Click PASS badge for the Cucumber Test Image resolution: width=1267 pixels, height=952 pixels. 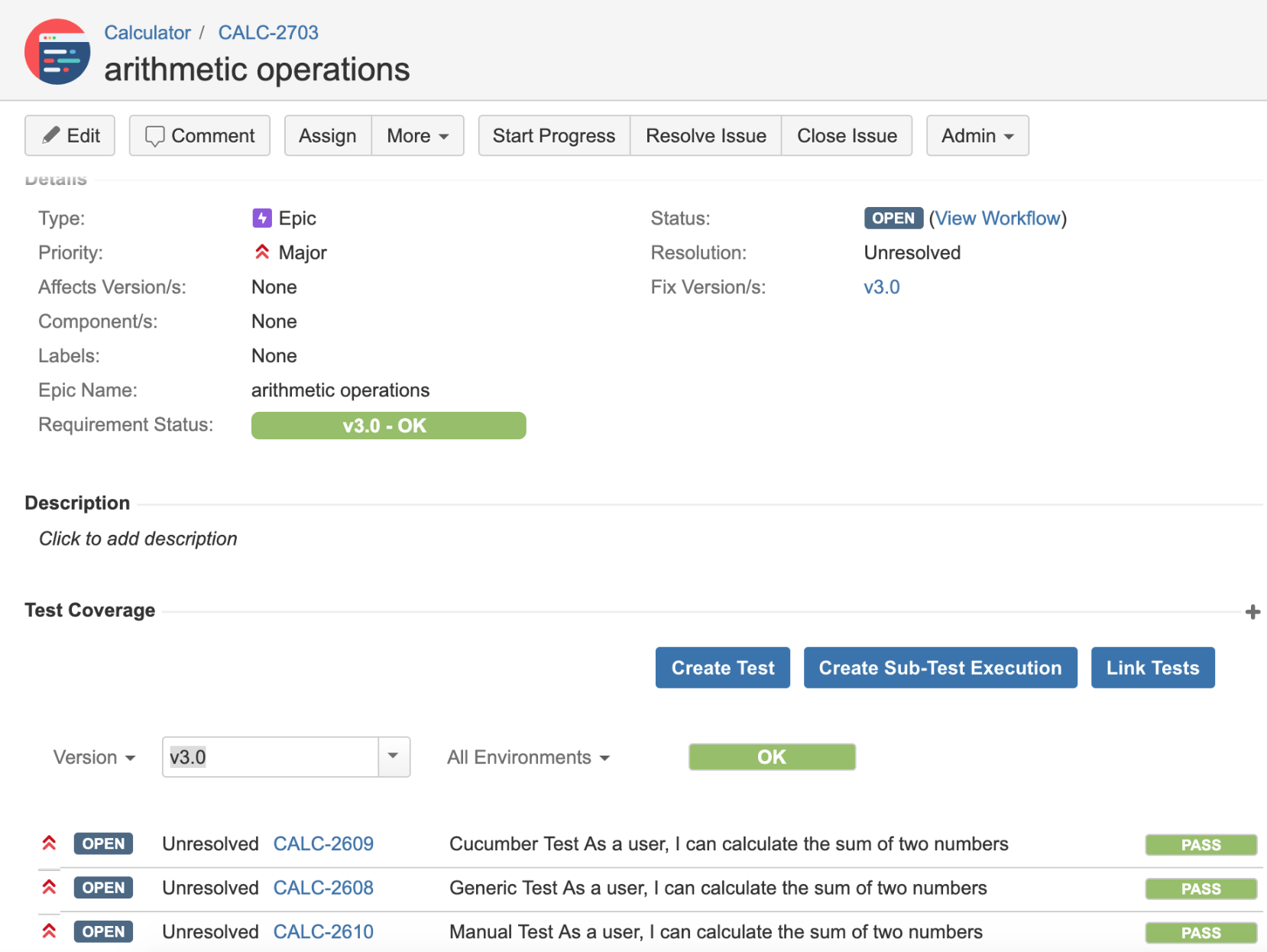coord(1201,845)
